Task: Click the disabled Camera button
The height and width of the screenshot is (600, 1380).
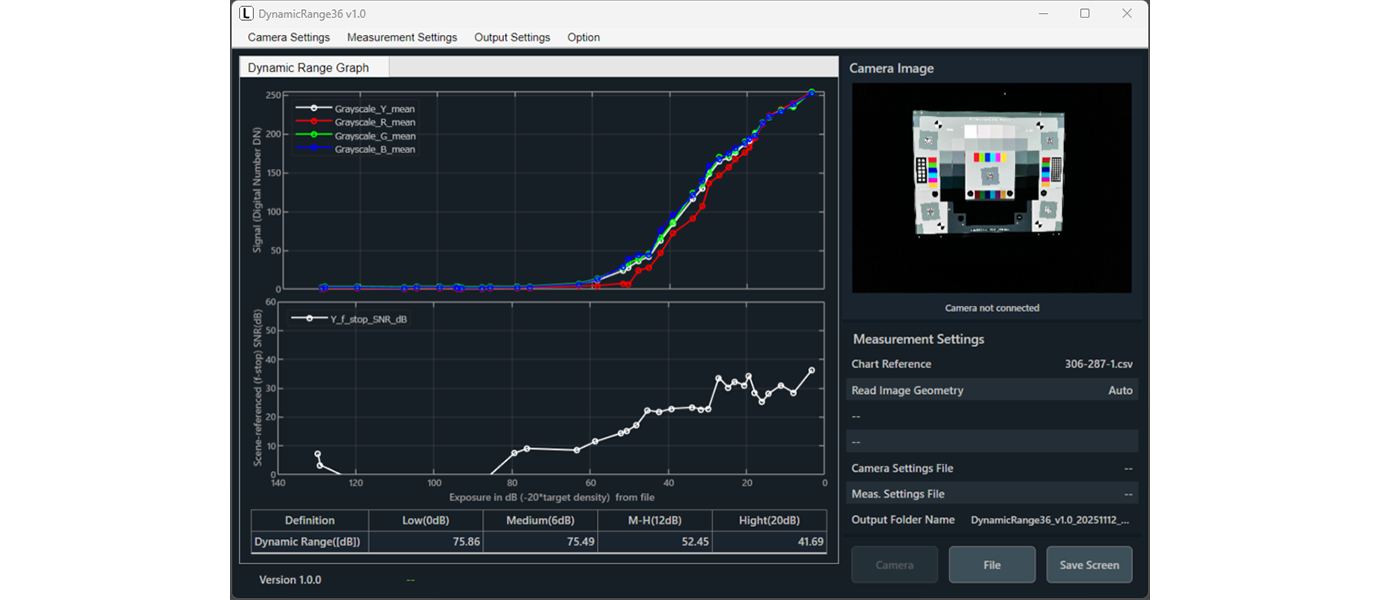Action: pyautogui.click(x=894, y=565)
